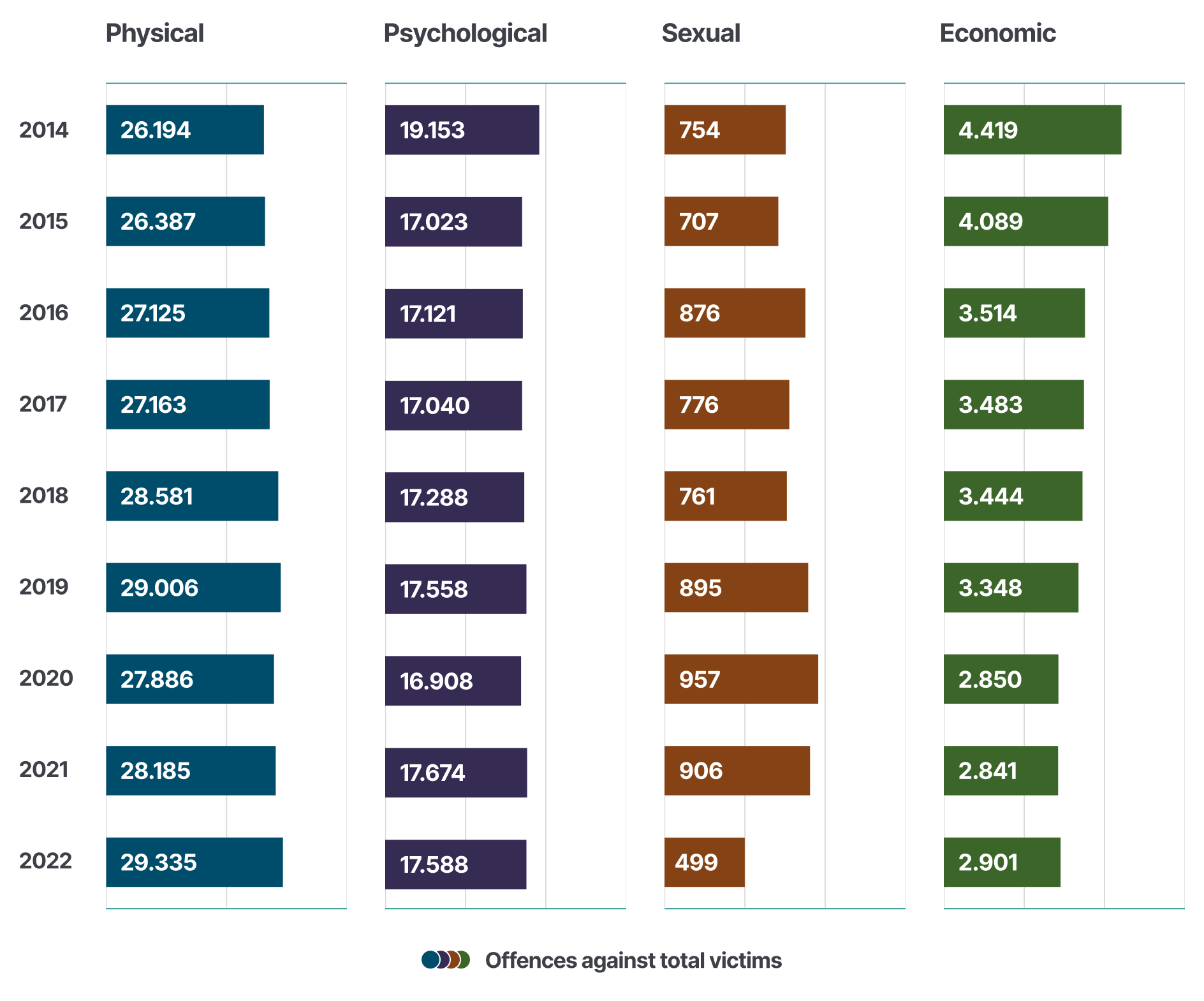Click the 2019 year label

click(43, 587)
